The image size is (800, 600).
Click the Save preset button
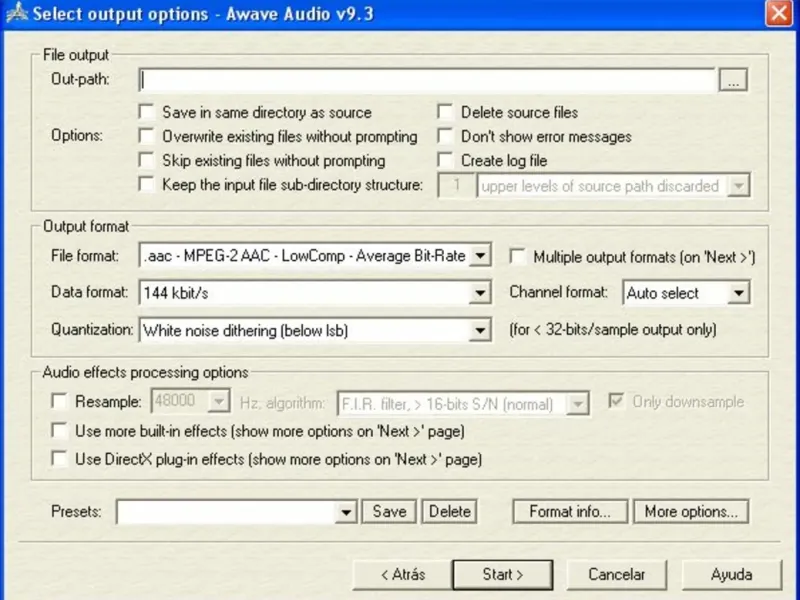pyautogui.click(x=389, y=511)
